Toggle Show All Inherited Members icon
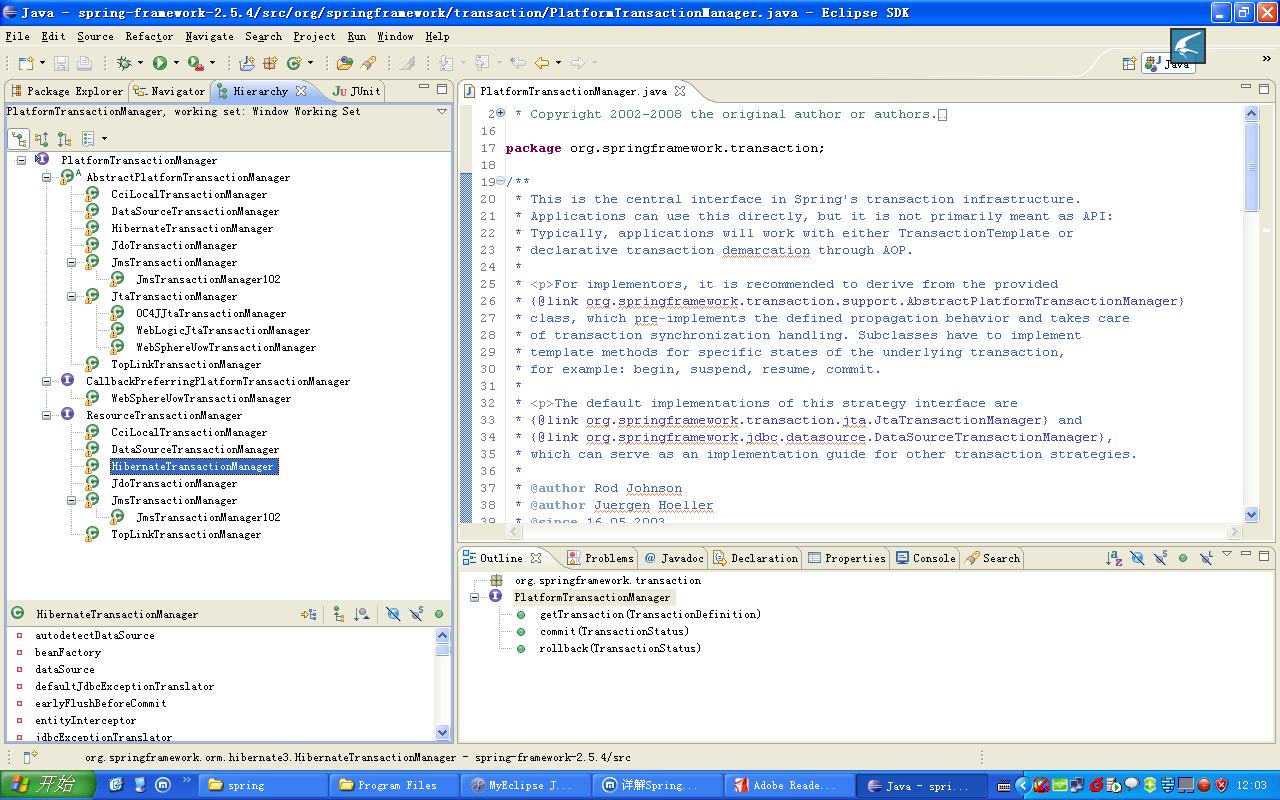 coord(339,614)
